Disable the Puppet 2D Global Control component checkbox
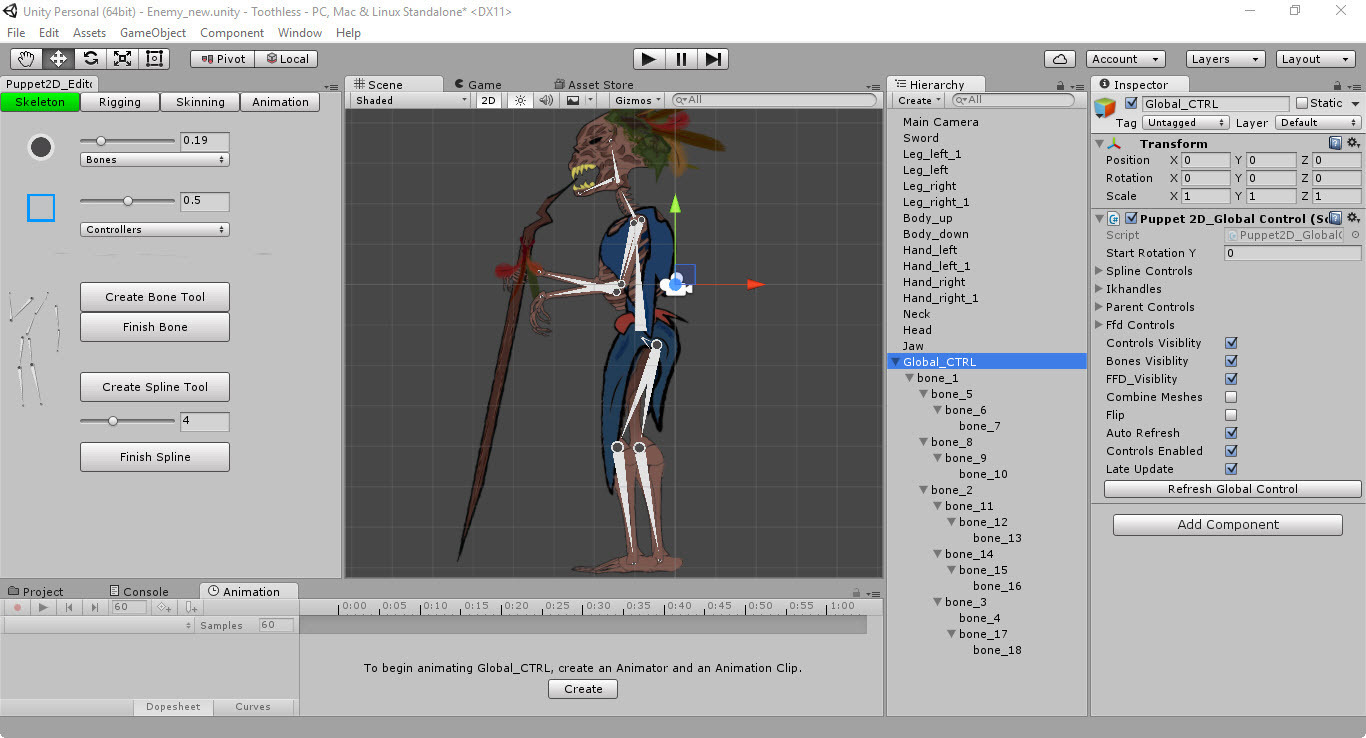The image size is (1366, 738). pos(1131,218)
